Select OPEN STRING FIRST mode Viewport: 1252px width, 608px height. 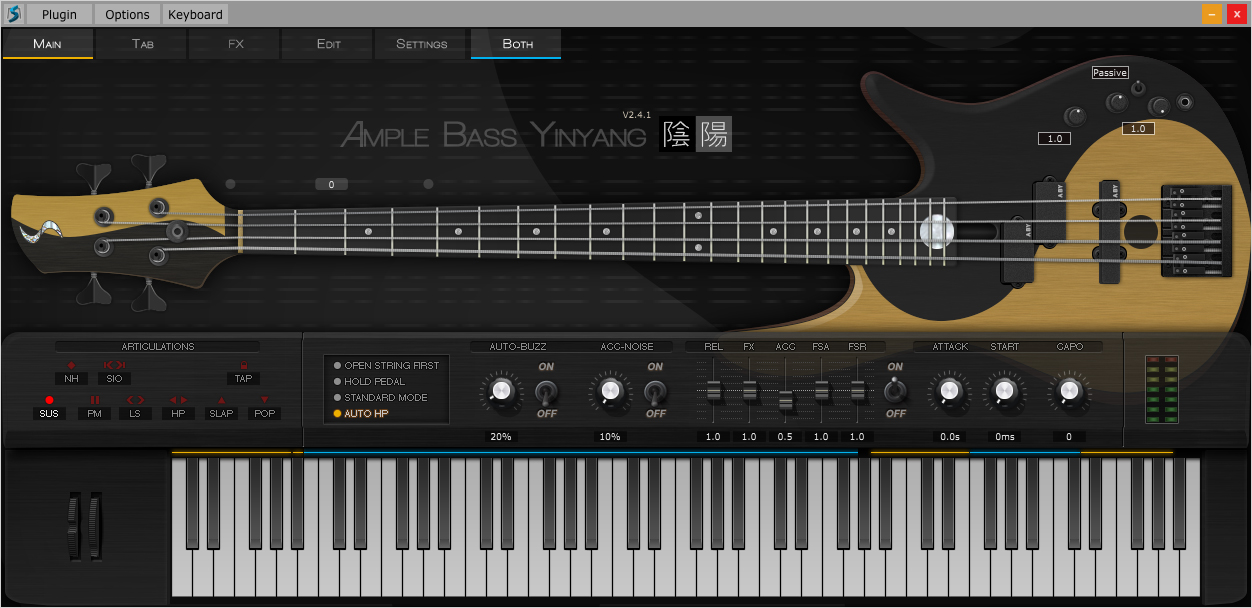(x=385, y=366)
